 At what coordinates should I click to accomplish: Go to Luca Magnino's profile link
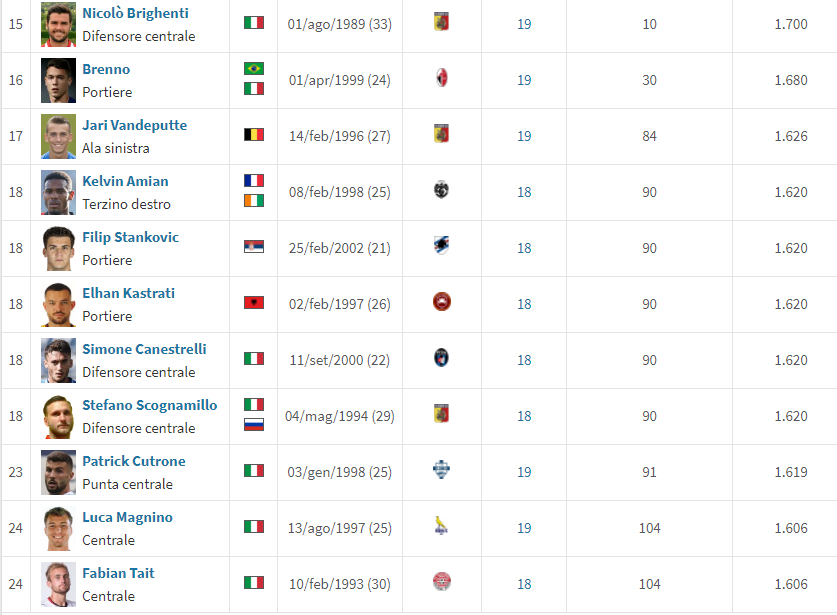(127, 517)
